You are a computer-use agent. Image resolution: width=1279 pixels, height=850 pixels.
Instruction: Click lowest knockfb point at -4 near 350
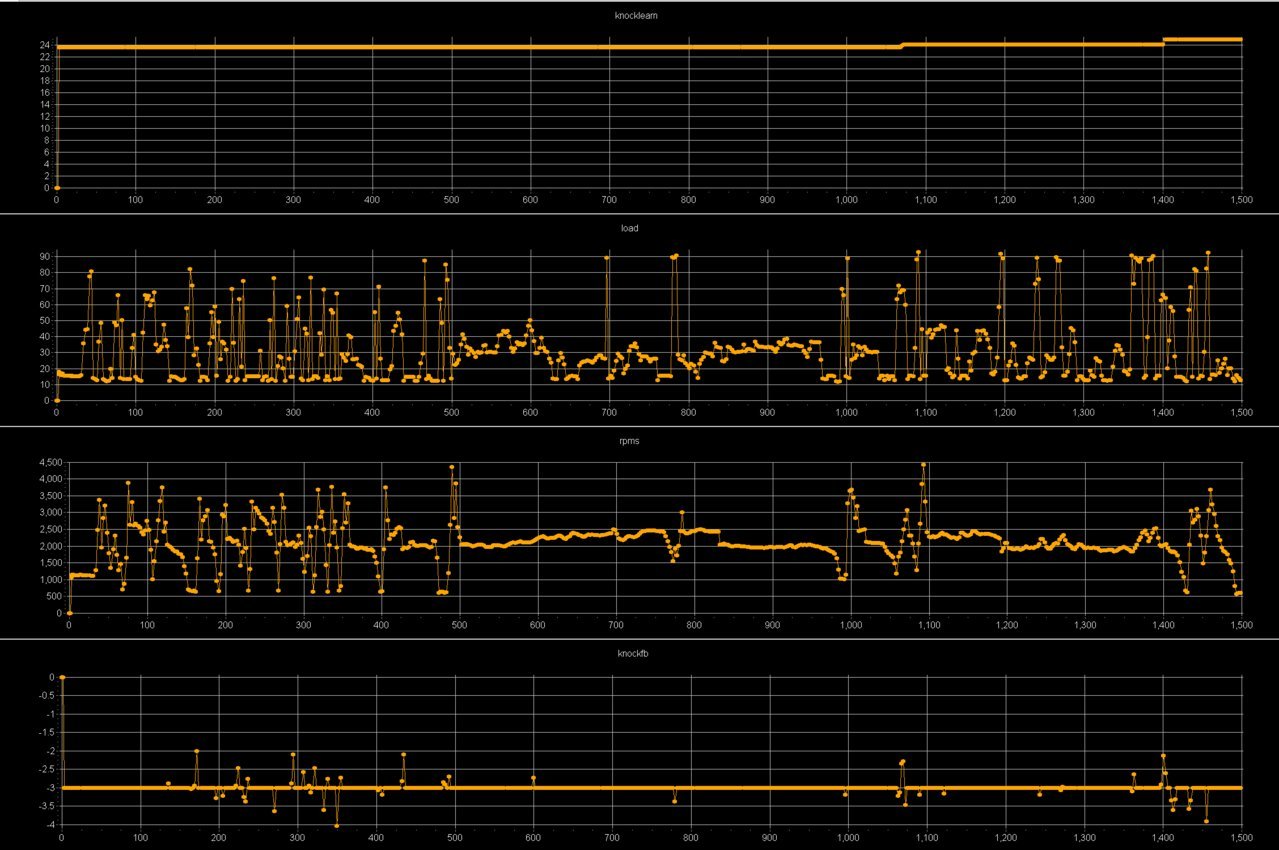point(337,825)
